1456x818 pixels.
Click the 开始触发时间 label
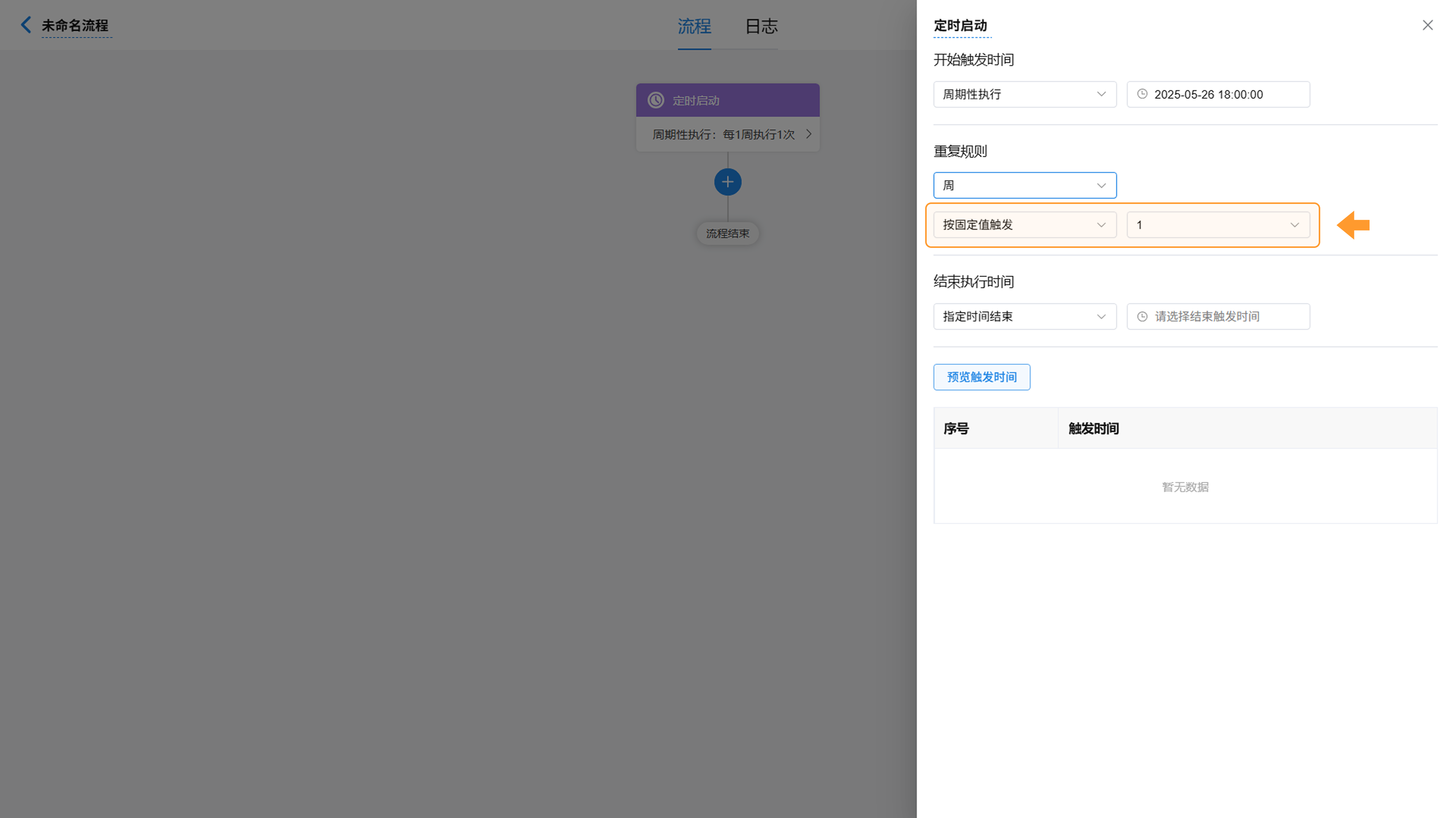(x=973, y=60)
